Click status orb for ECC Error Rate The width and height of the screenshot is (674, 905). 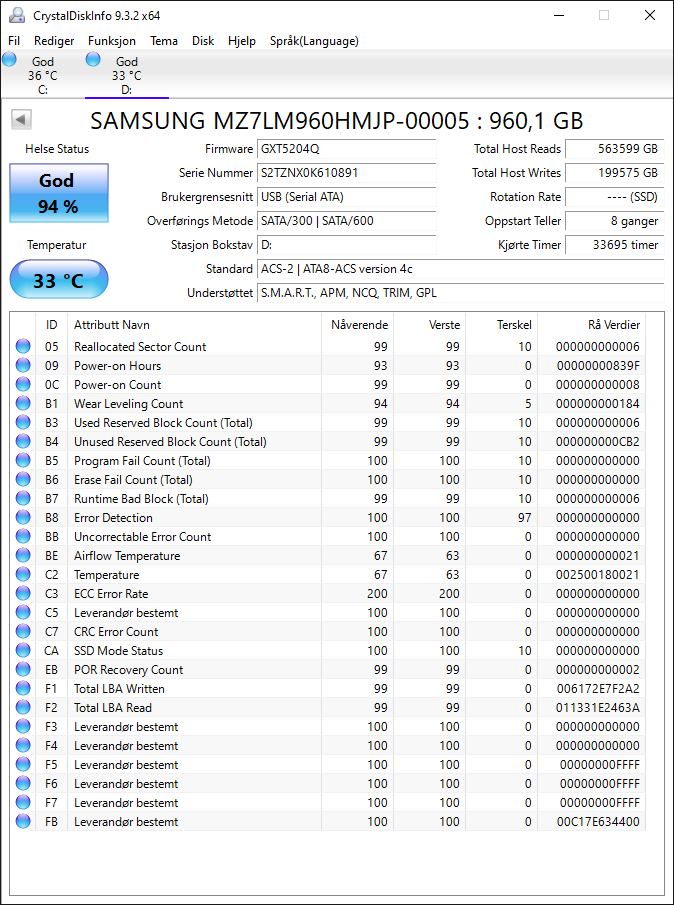pyautogui.click(x=23, y=594)
